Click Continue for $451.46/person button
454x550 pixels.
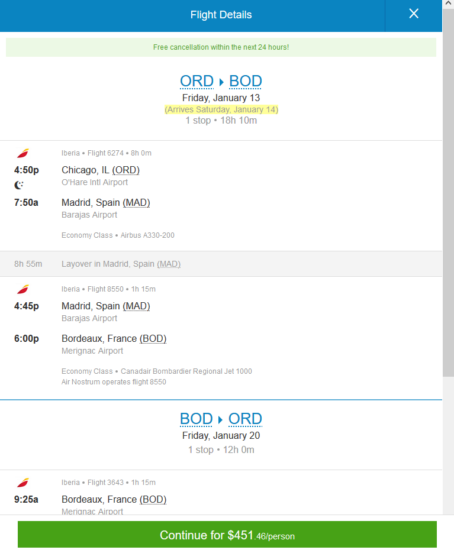227,535
